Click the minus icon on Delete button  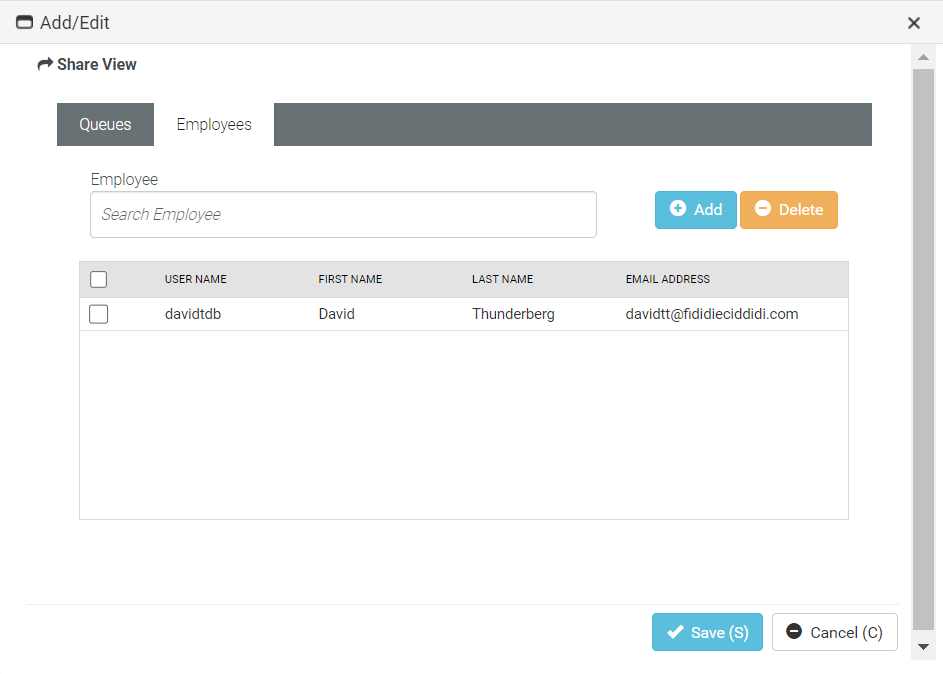point(763,209)
